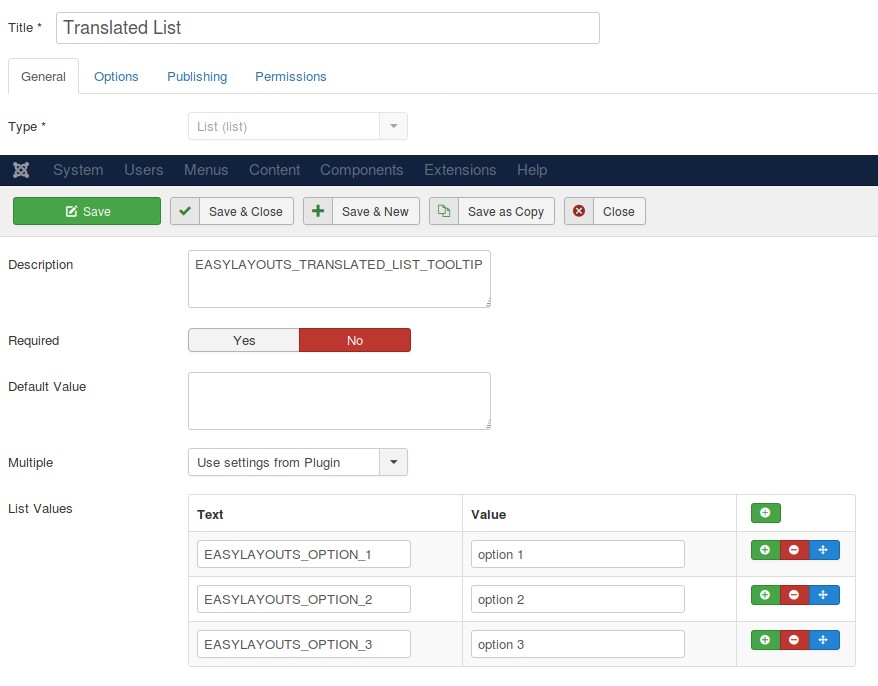Open the Users menu
This screenshot has height=686, width=878.
pyautogui.click(x=144, y=170)
